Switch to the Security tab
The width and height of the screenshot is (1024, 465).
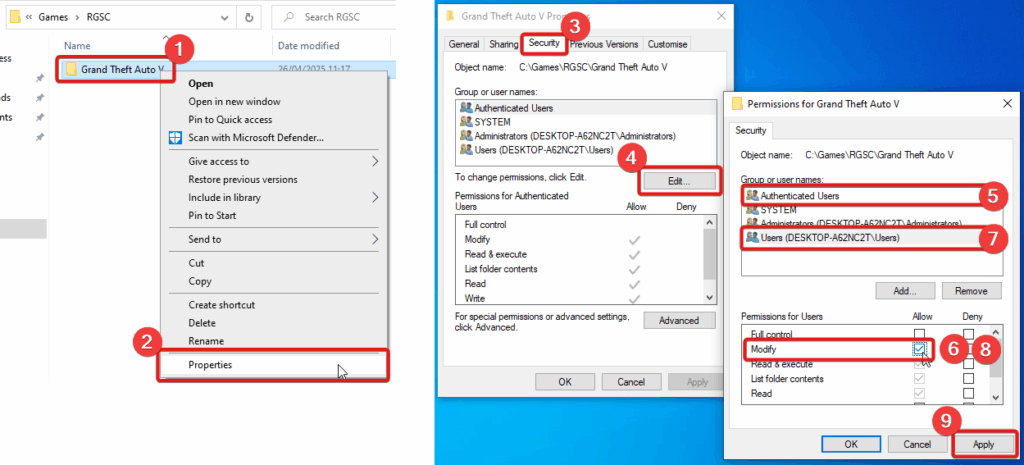(544, 44)
